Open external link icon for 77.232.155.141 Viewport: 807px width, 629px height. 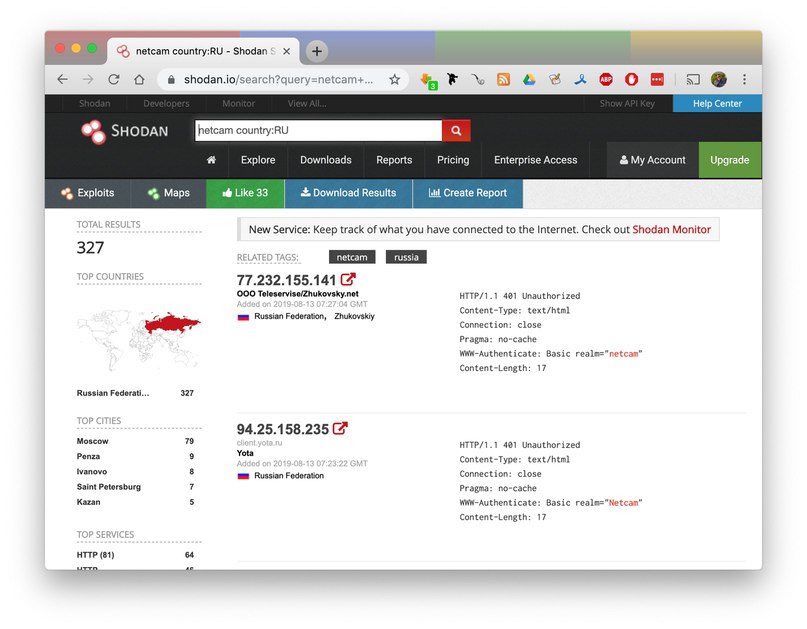pos(348,279)
